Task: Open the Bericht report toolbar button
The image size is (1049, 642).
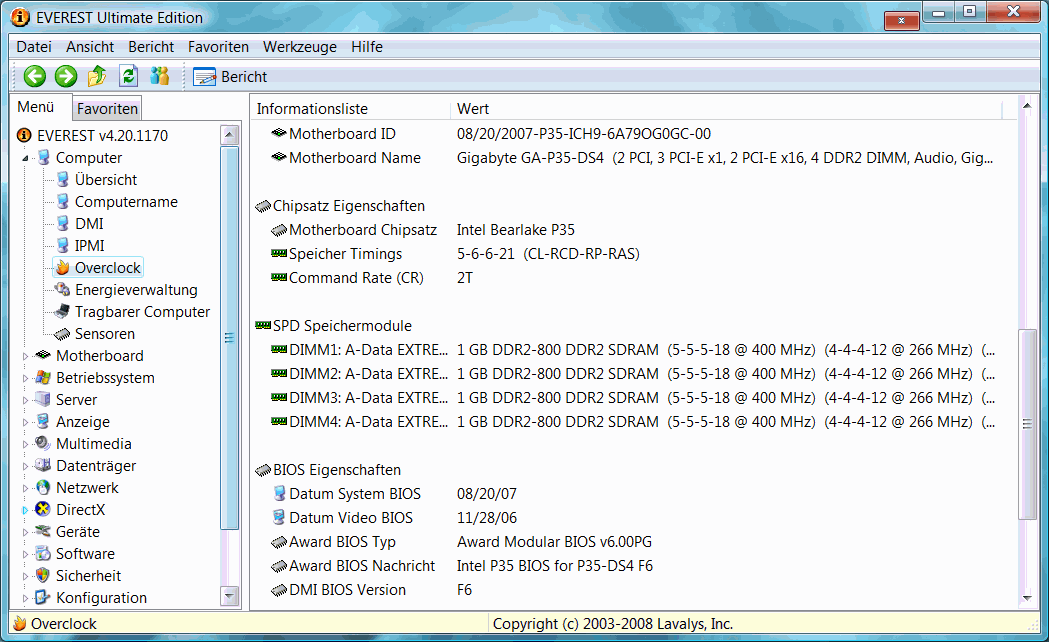Action: click(231, 77)
